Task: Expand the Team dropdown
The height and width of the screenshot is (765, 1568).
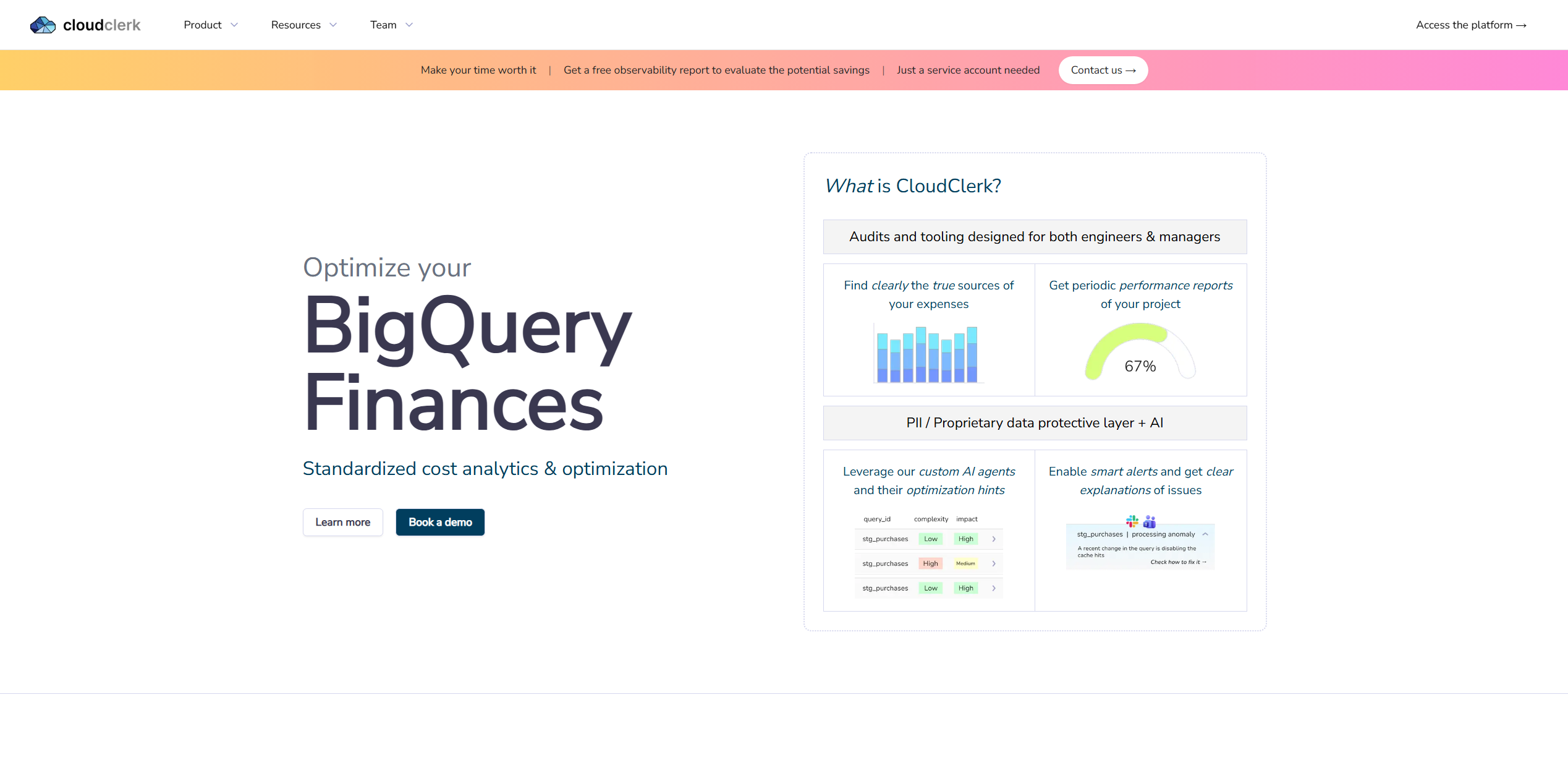Action: pos(391,25)
